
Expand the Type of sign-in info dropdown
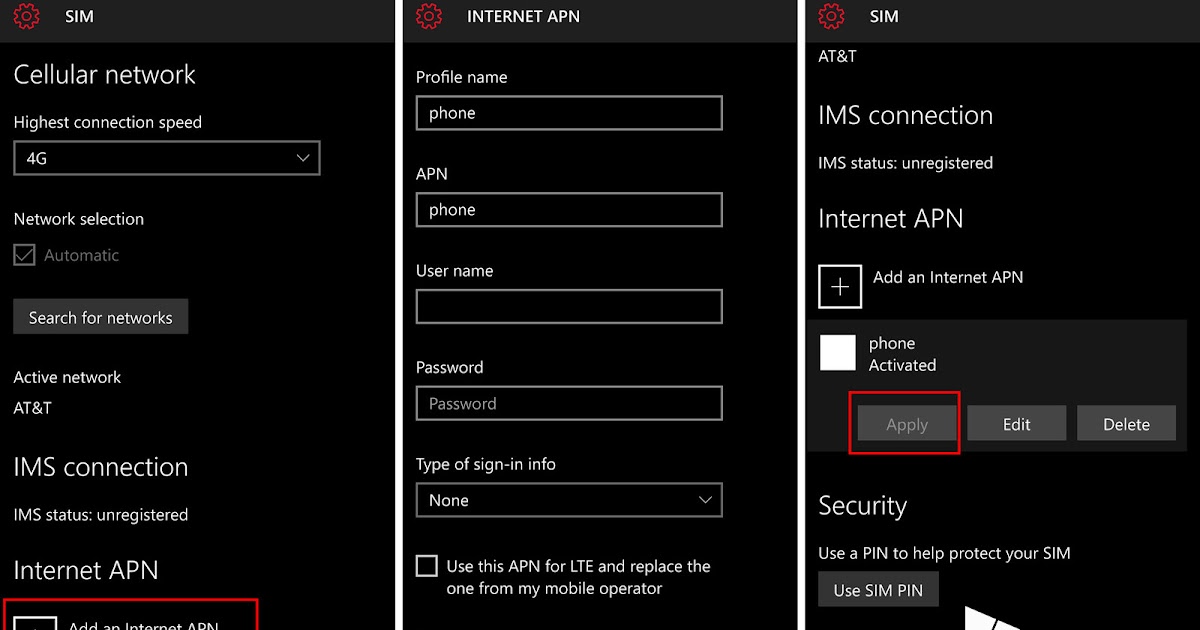point(569,500)
